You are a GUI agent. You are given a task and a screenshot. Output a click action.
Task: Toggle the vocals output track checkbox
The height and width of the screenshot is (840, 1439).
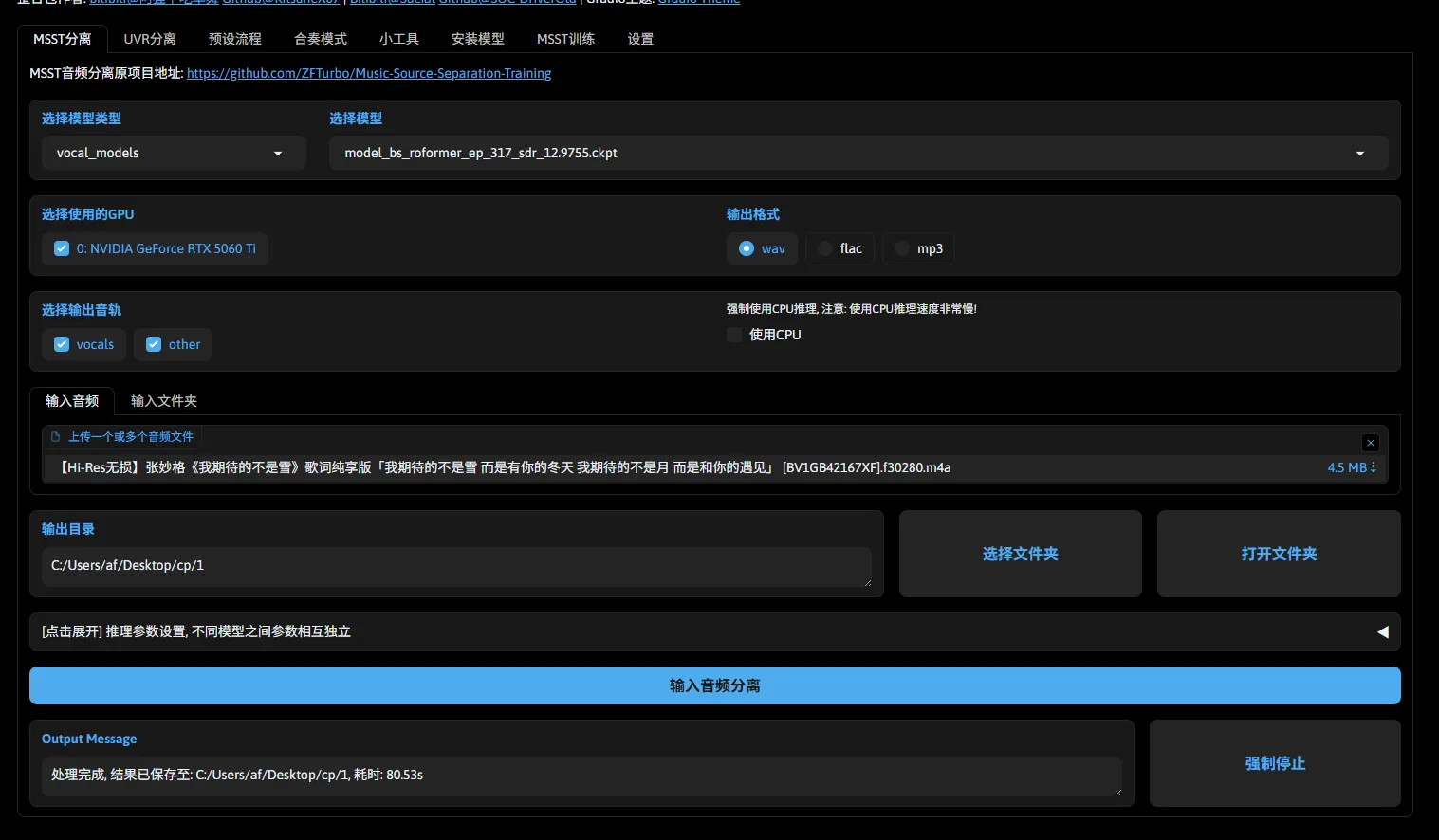62,344
